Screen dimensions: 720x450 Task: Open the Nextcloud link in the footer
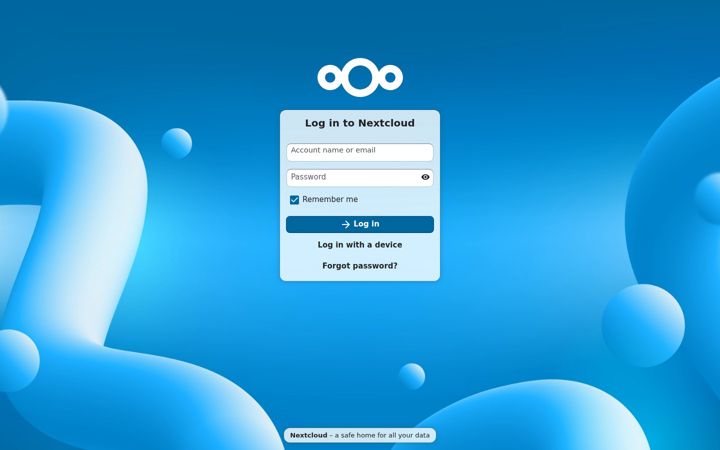coord(309,435)
